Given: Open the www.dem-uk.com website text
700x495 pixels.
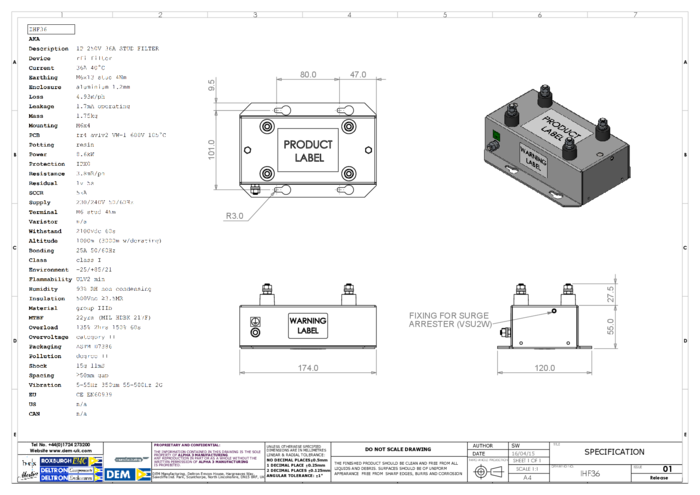Looking at the screenshot, I should [x=70, y=450].
